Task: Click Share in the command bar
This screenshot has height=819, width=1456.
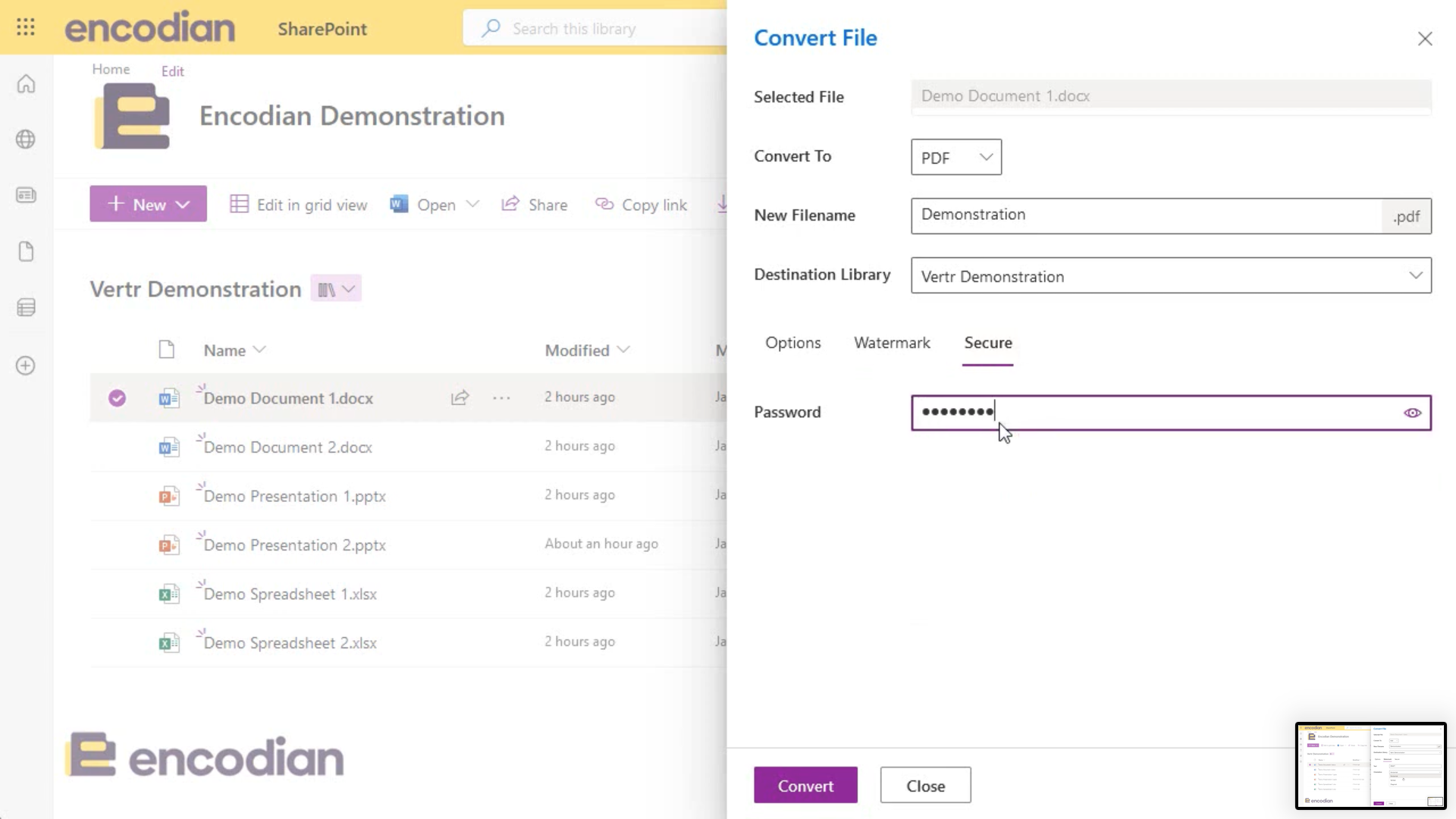Action: coord(534,205)
